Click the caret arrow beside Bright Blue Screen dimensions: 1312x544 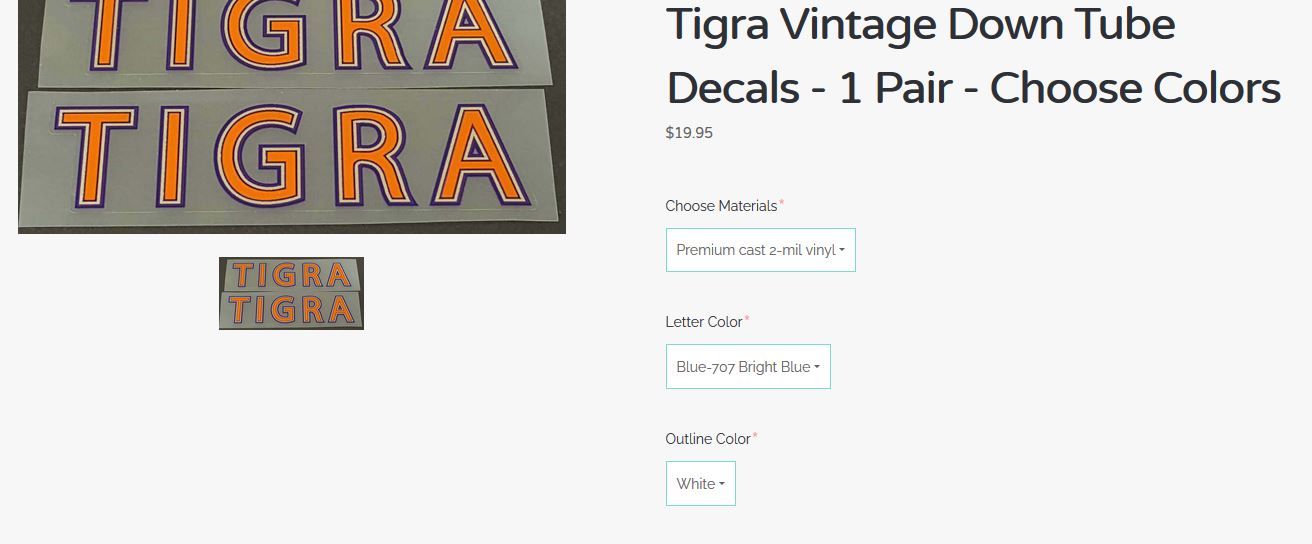click(x=817, y=368)
